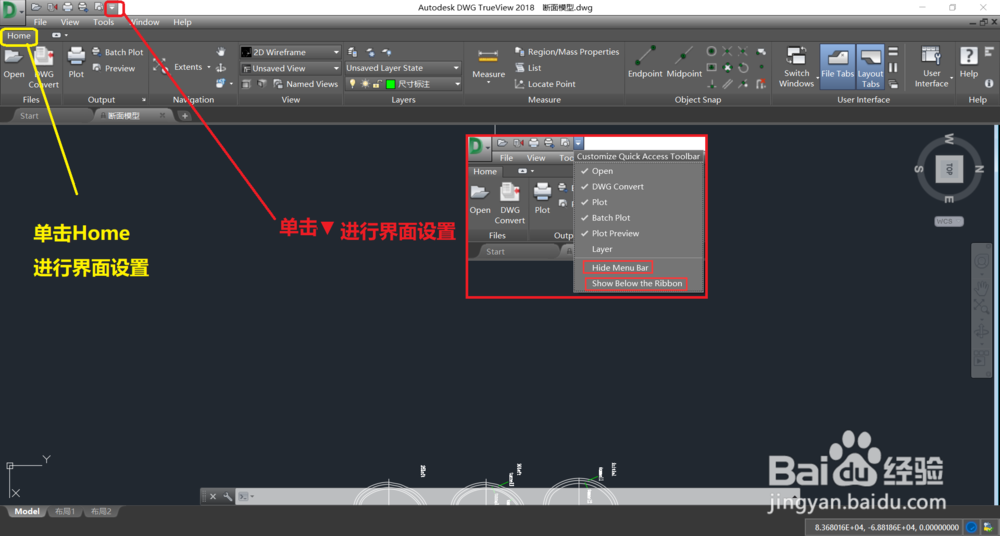
Task: Close the 断面模型 file tab
Action: [162, 115]
